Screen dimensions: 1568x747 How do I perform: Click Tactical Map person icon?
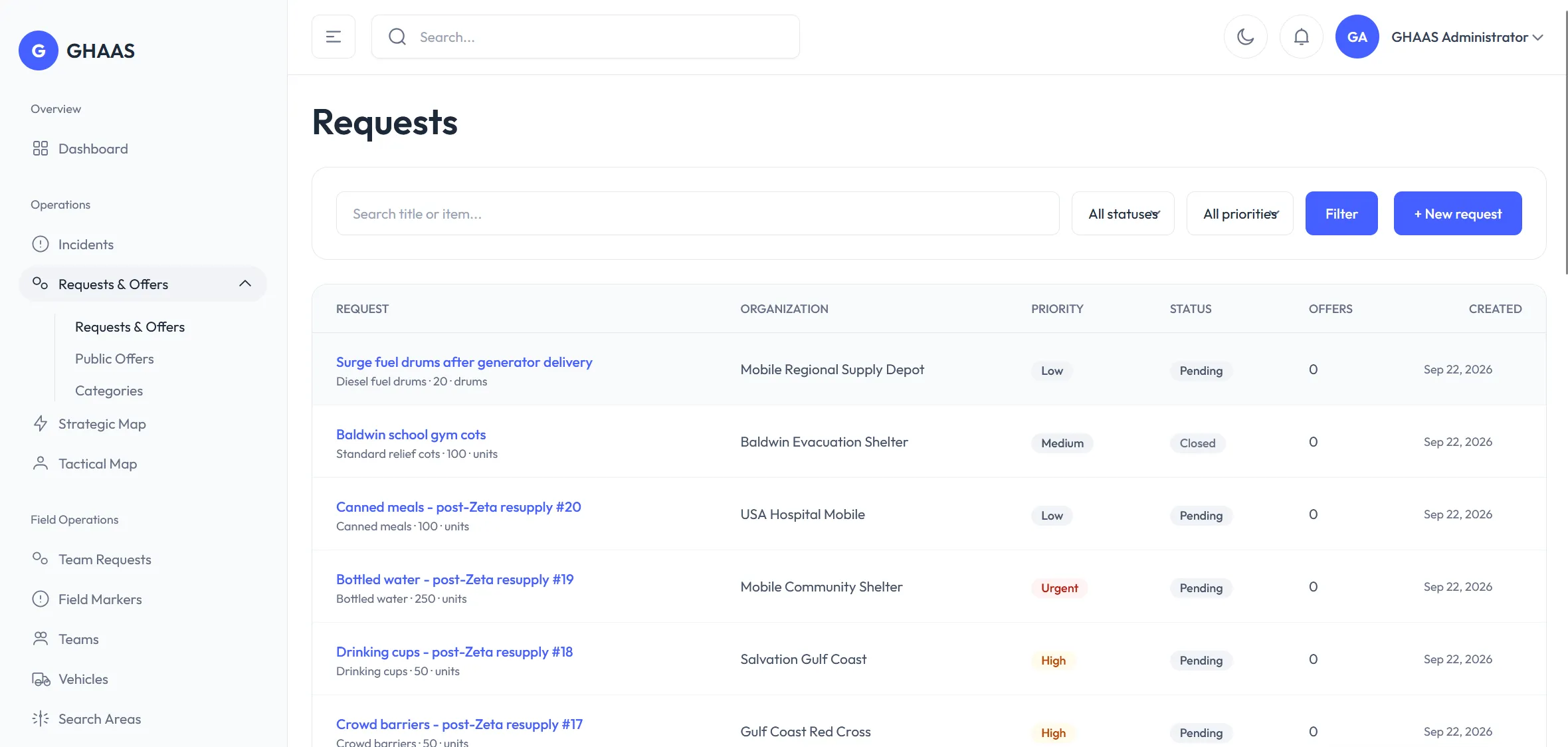41,463
